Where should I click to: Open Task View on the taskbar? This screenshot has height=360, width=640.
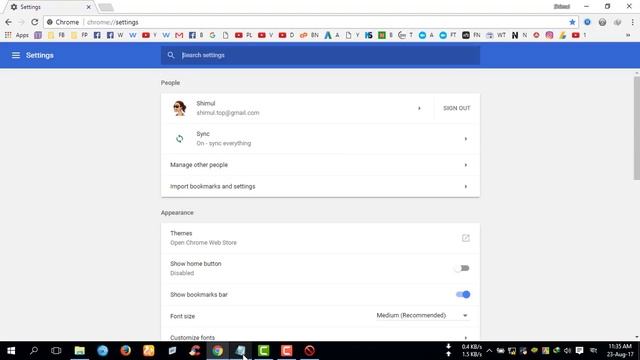56,351
